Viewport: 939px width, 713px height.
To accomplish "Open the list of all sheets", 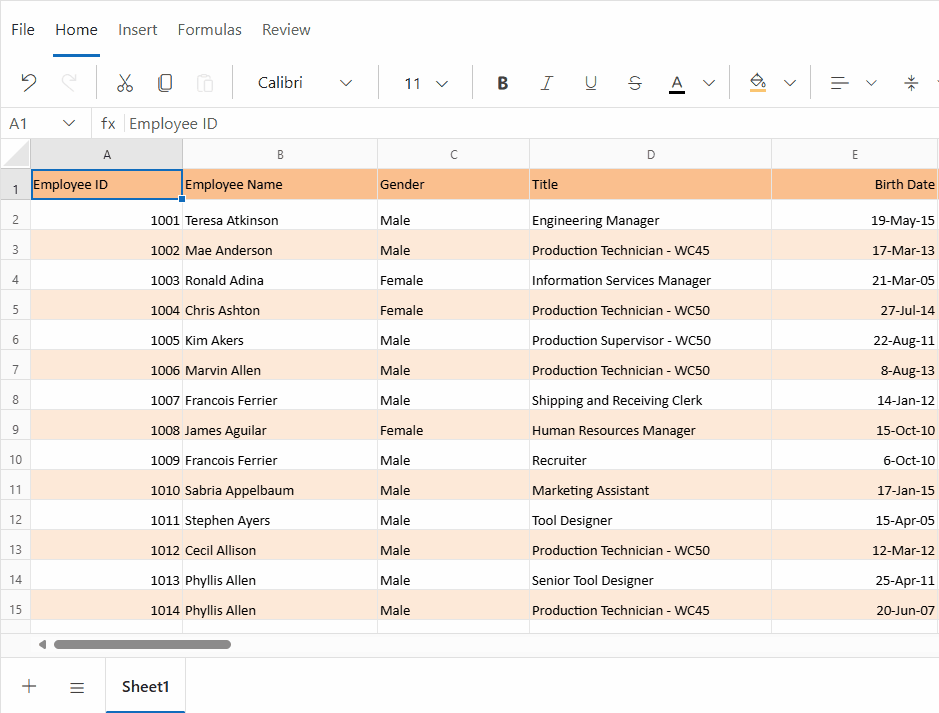I will click(77, 687).
